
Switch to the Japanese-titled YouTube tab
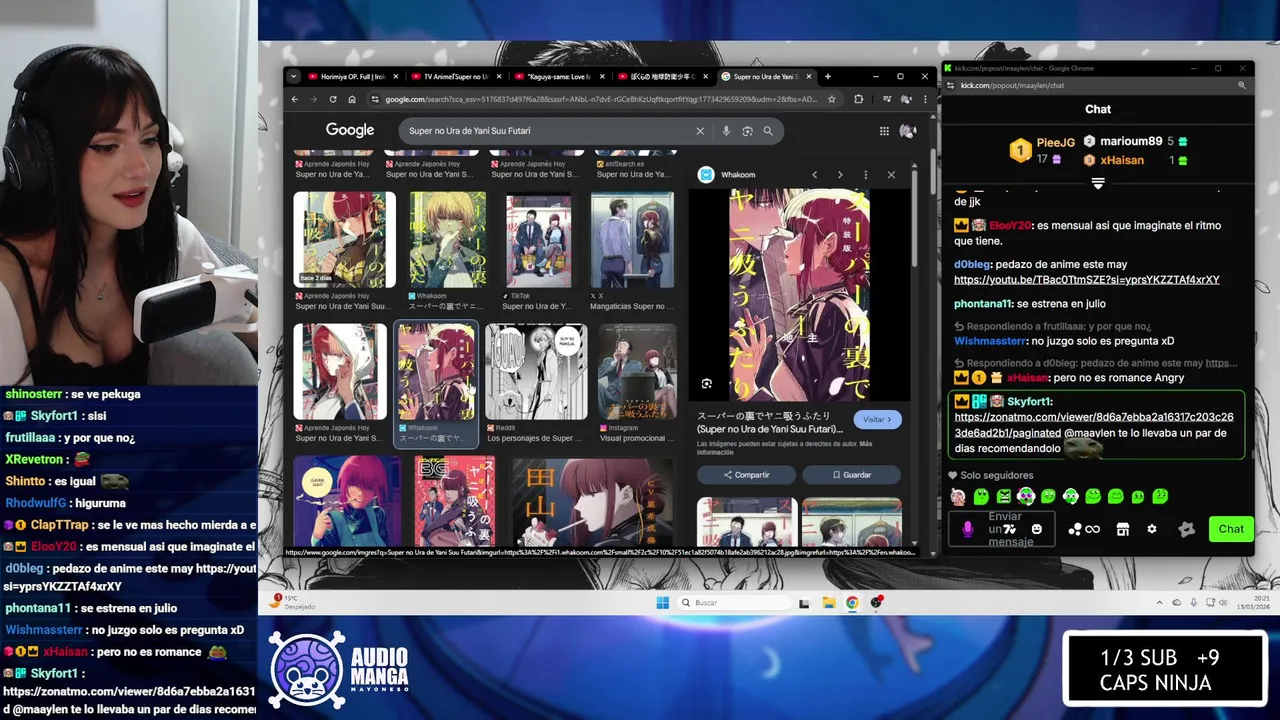point(661,76)
